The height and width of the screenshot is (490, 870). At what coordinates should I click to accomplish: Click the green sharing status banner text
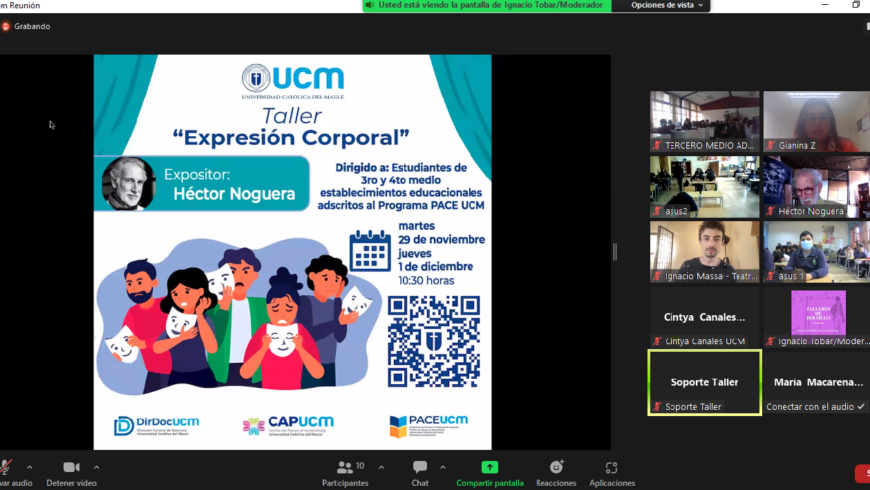point(490,5)
